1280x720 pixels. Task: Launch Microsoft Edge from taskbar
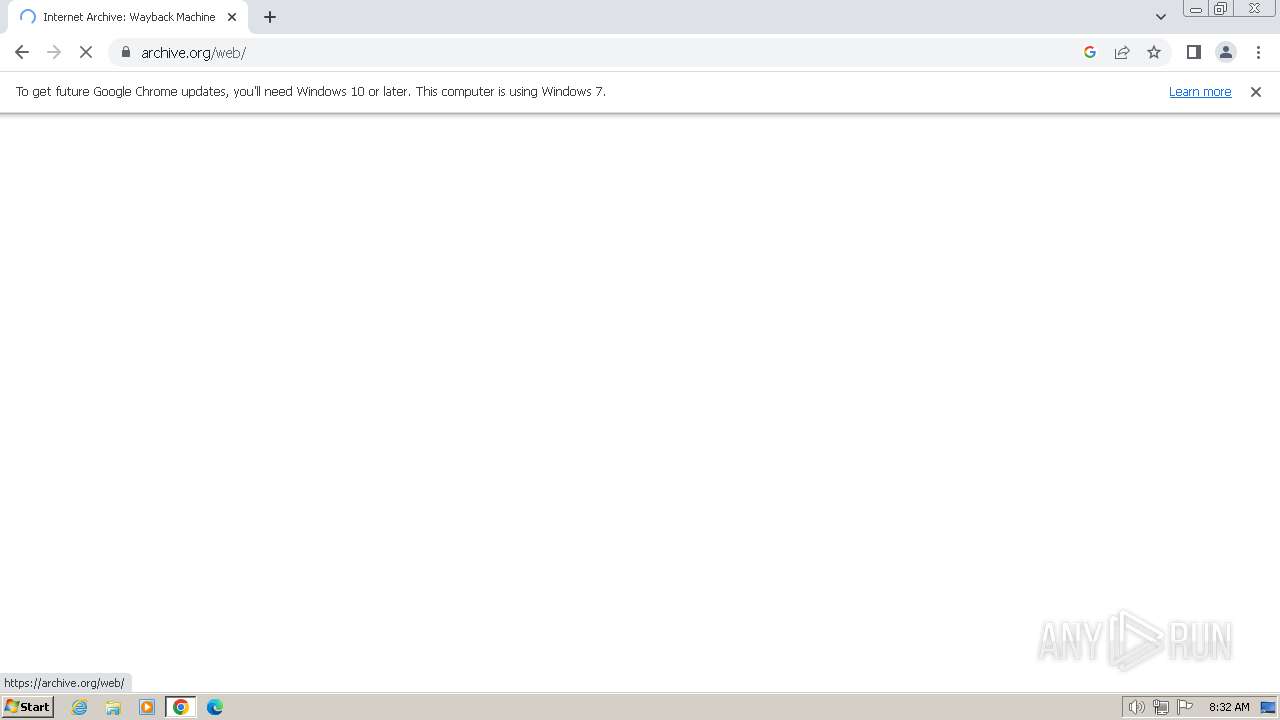pyautogui.click(x=215, y=707)
